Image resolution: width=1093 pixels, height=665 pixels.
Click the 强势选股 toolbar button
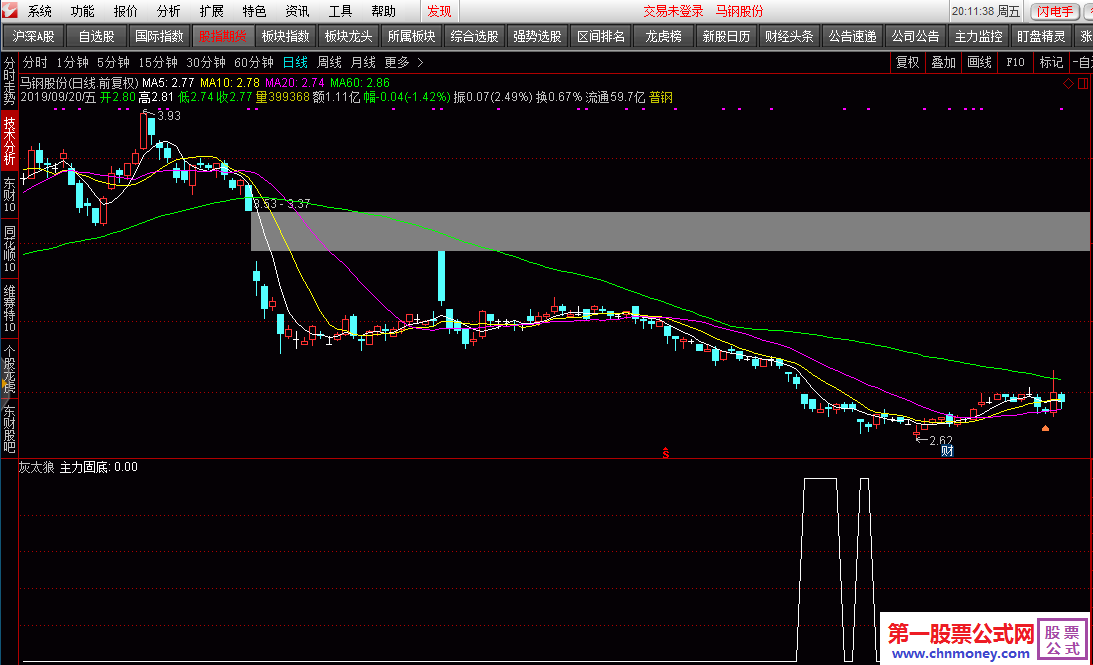pos(537,36)
